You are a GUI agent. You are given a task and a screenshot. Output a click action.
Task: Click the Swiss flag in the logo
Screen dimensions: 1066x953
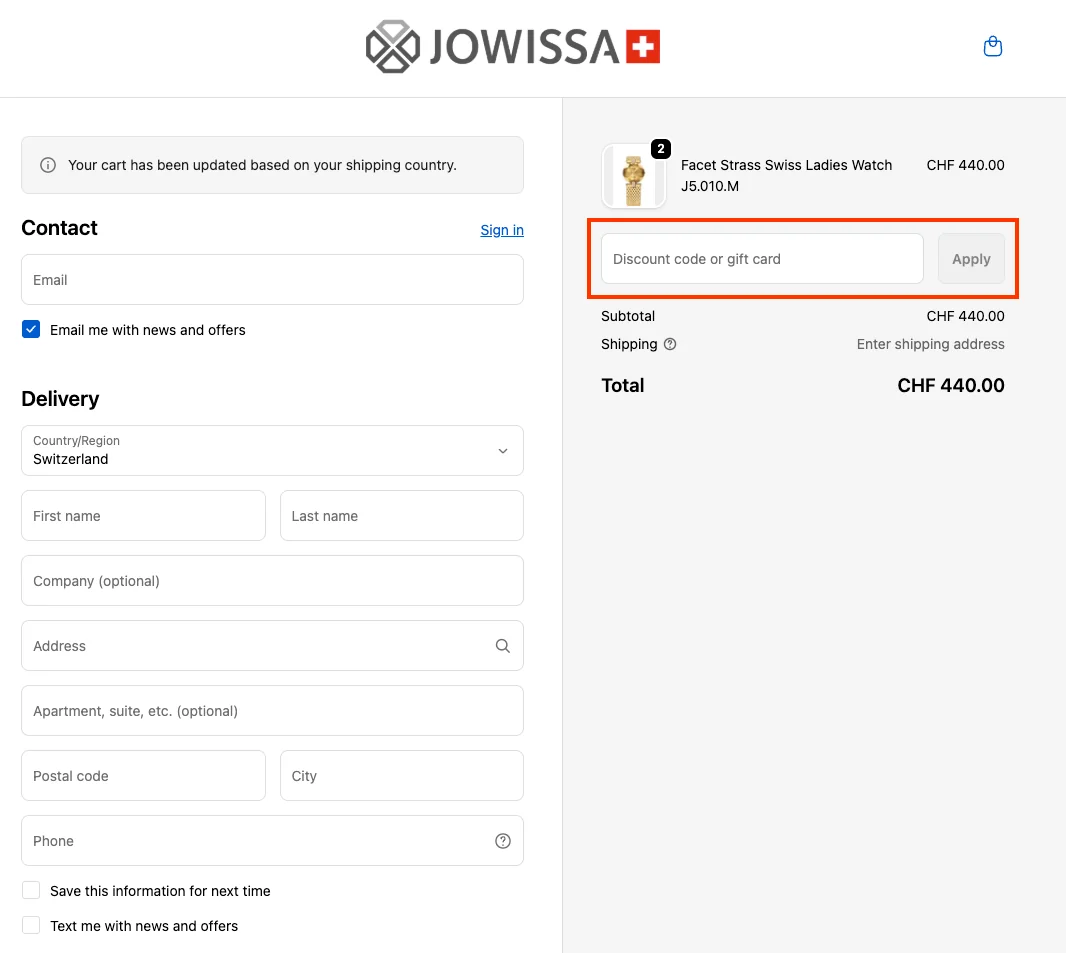click(x=644, y=45)
